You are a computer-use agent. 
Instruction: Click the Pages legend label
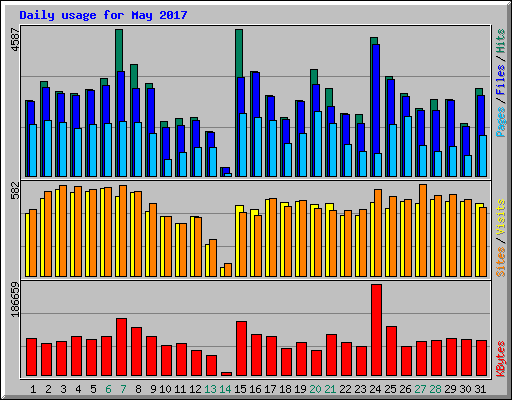point(500,122)
